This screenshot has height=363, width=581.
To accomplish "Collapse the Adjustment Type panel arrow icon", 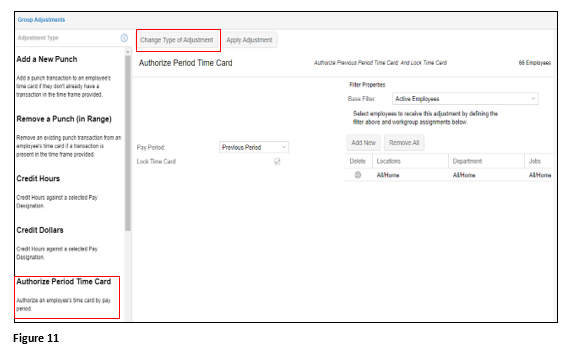I will 124,38.
